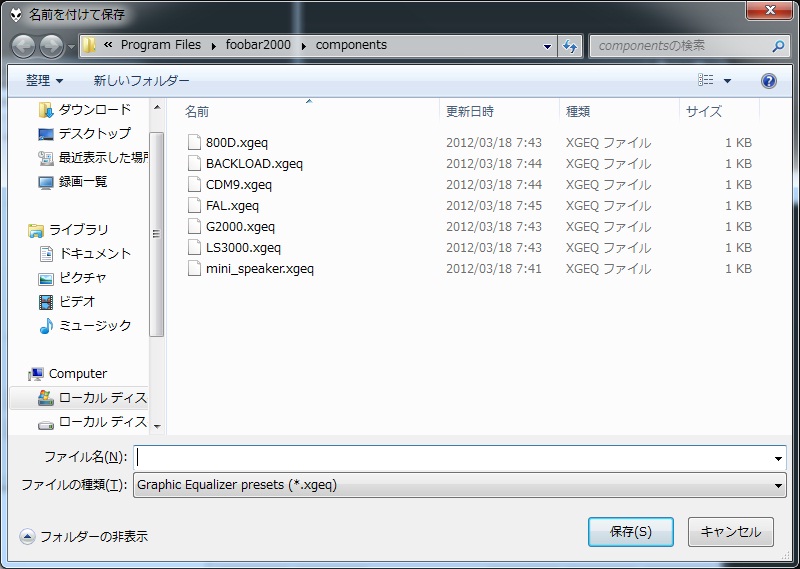Click the folder icon in address bar
The width and height of the screenshot is (800, 569).
pos(89,45)
